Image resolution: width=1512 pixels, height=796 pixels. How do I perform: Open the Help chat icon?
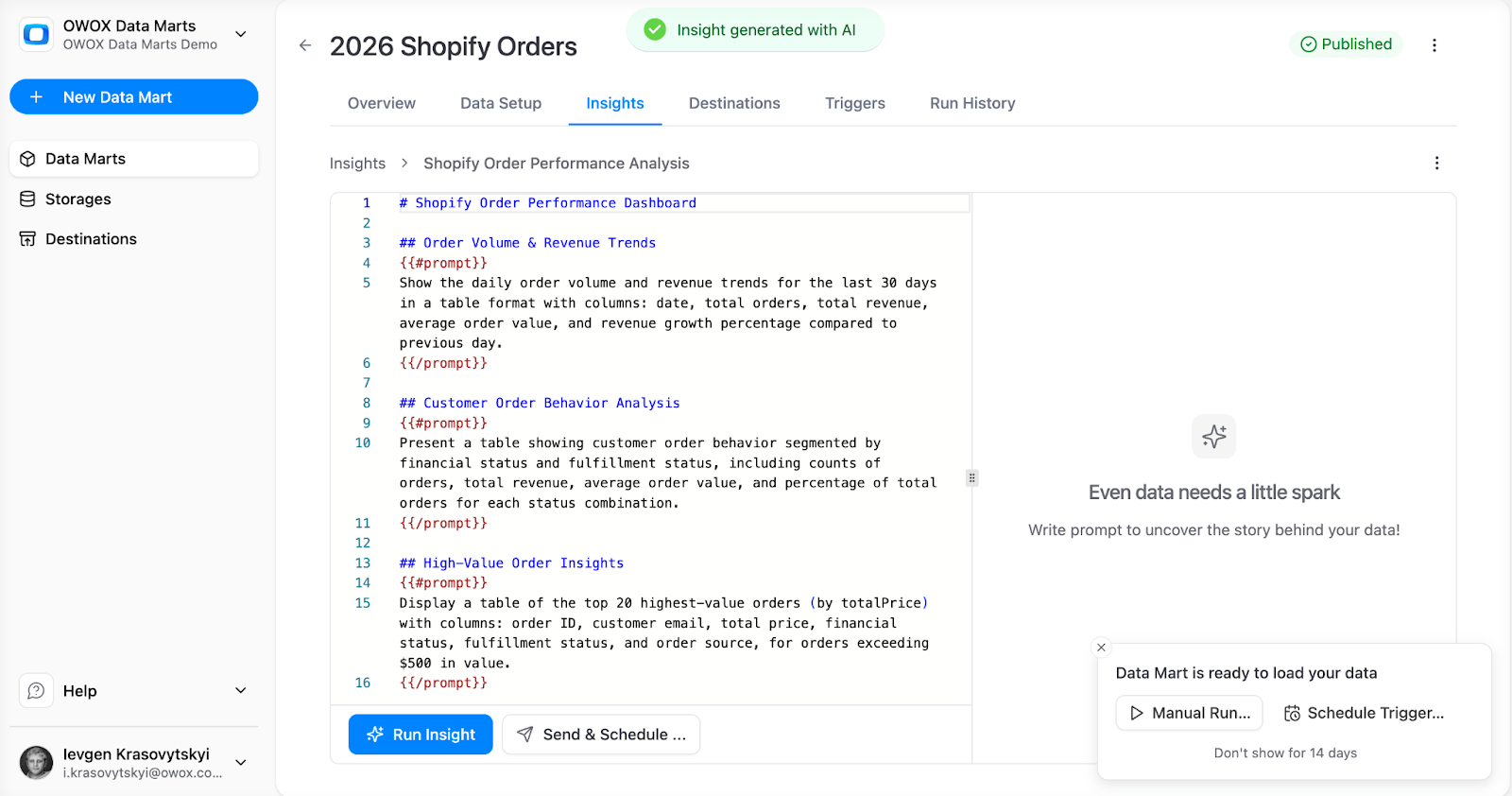(35, 690)
